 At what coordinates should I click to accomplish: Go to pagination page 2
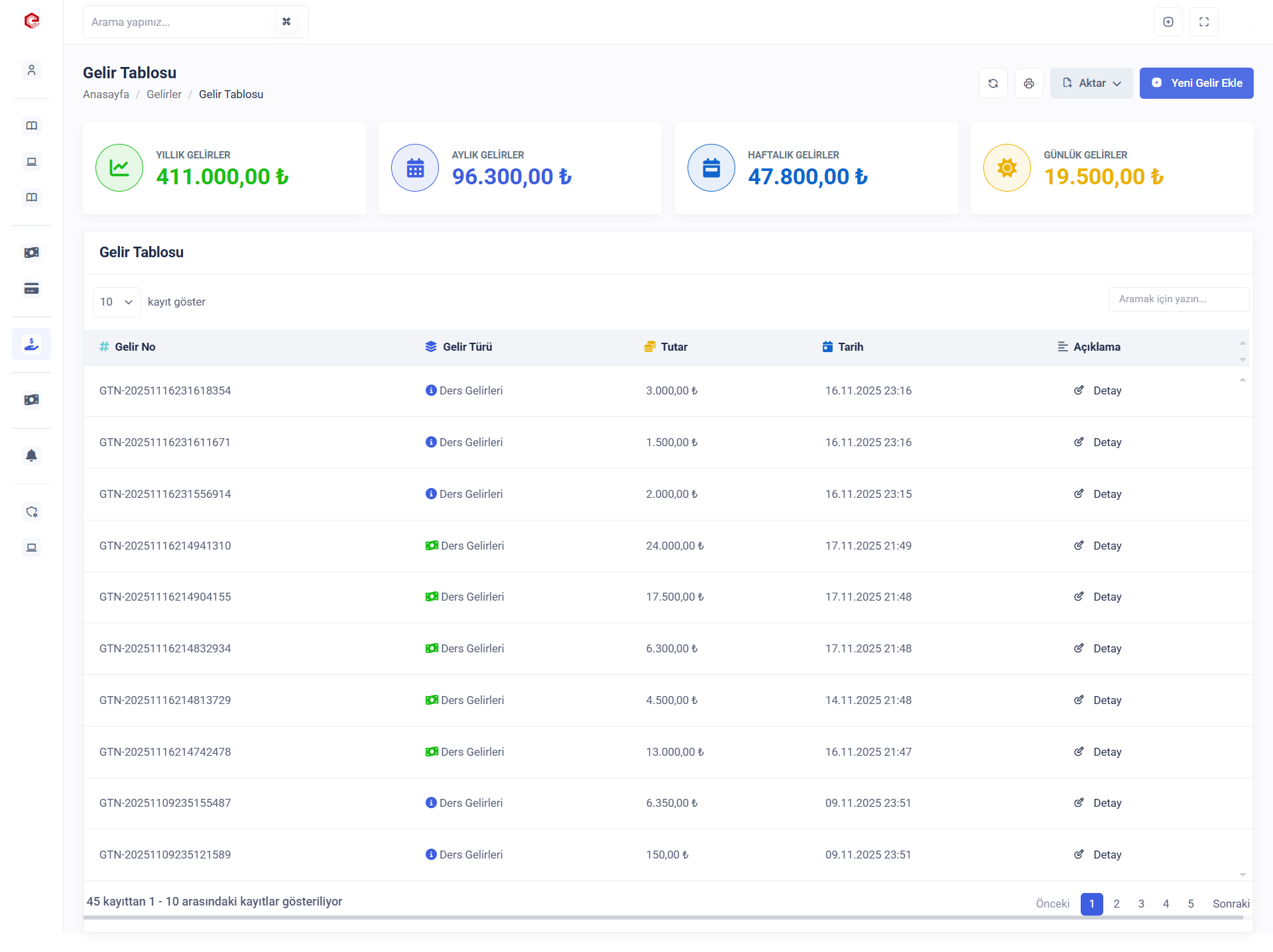1116,904
